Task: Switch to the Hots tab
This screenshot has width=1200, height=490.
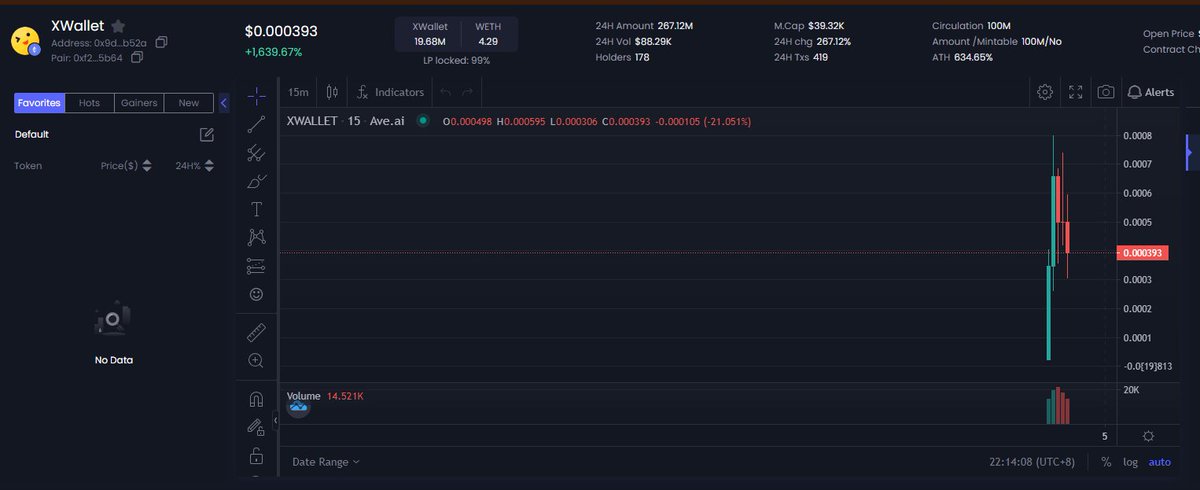Action: [89, 103]
